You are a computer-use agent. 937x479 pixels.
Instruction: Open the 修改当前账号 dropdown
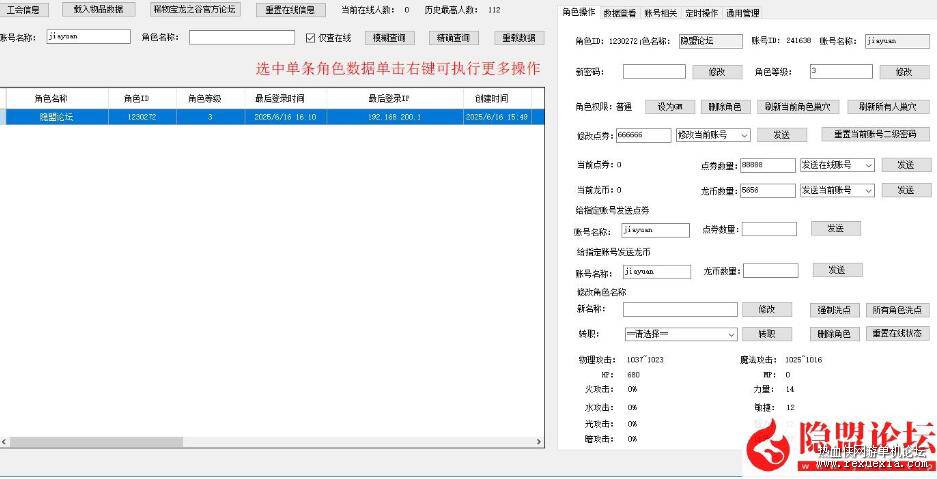pos(713,135)
